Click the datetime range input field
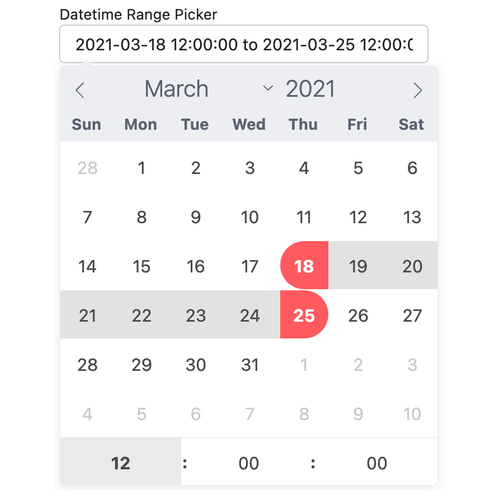The width and height of the screenshot is (500, 500). [244, 44]
